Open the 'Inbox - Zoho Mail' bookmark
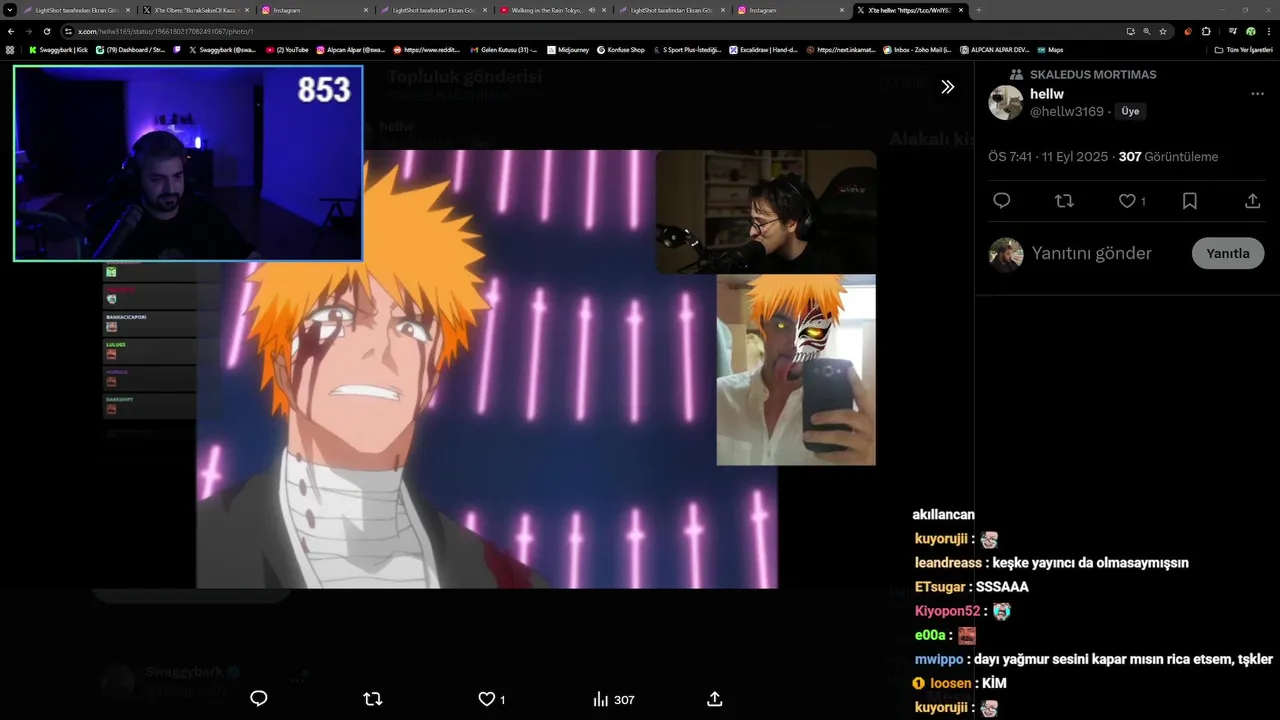Image resolution: width=1280 pixels, height=720 pixels. (x=917, y=49)
